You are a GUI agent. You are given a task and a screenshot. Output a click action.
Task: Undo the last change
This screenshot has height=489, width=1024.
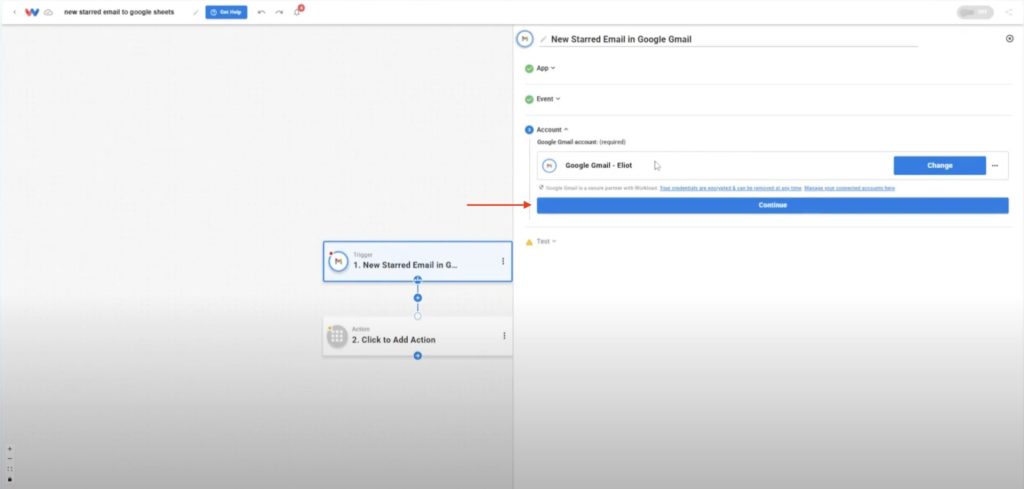[261, 12]
